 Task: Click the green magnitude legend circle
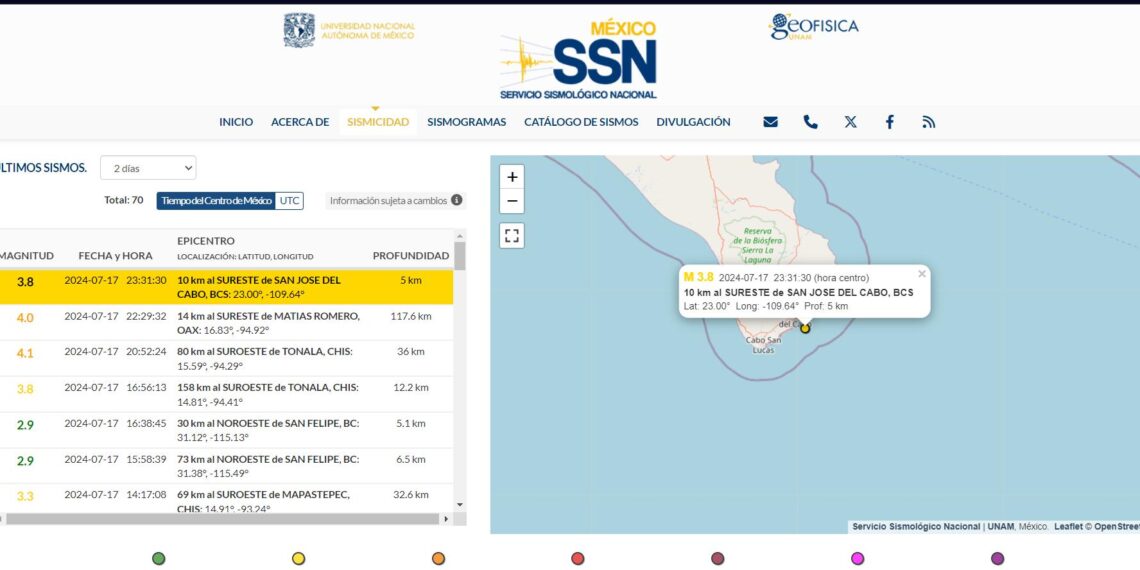[x=158, y=558]
